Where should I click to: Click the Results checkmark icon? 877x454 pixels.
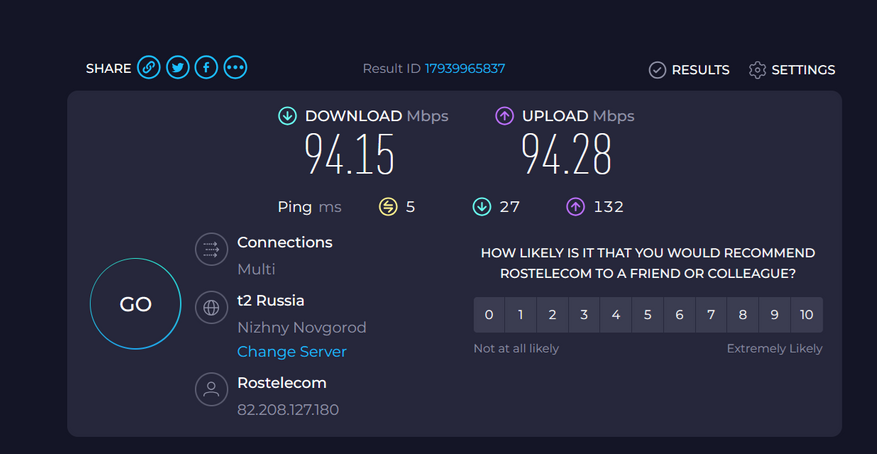[x=657, y=70]
